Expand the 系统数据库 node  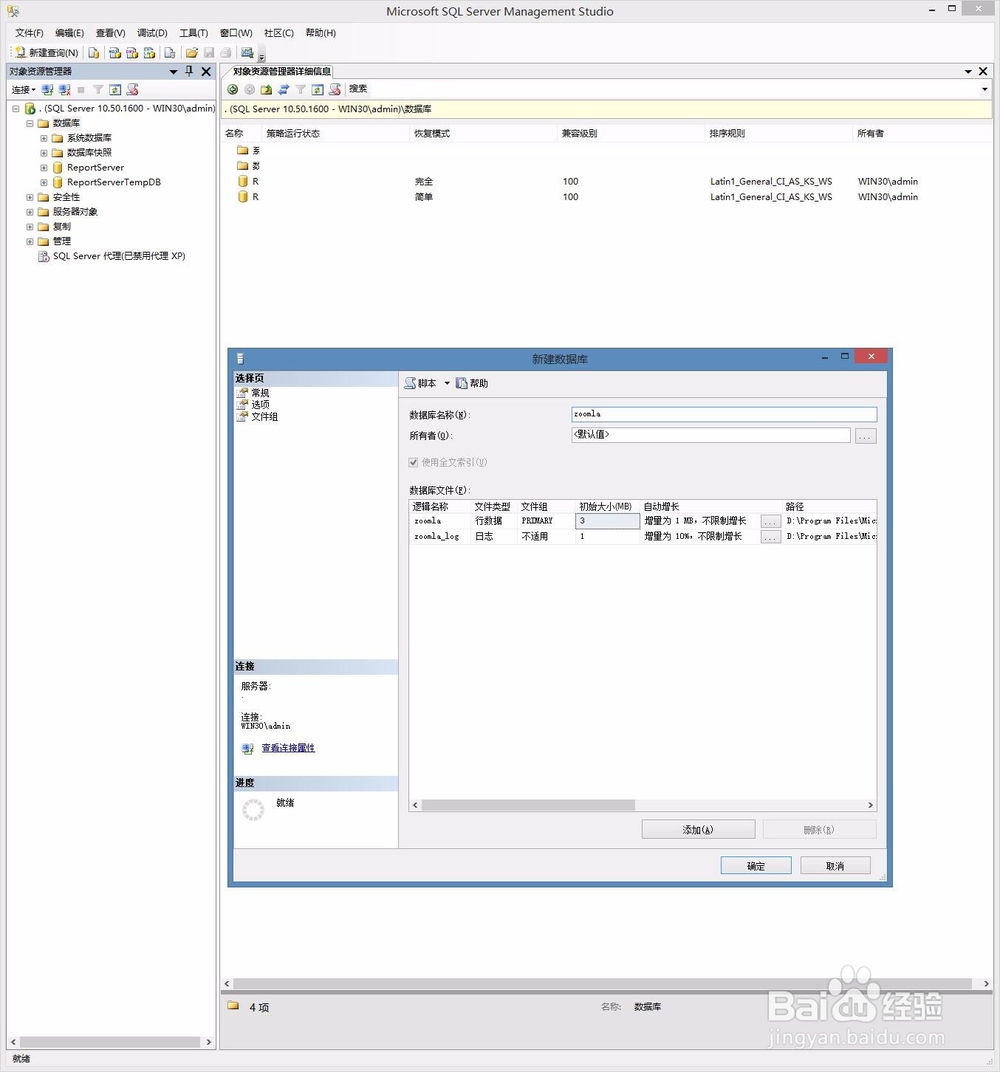(x=44, y=138)
